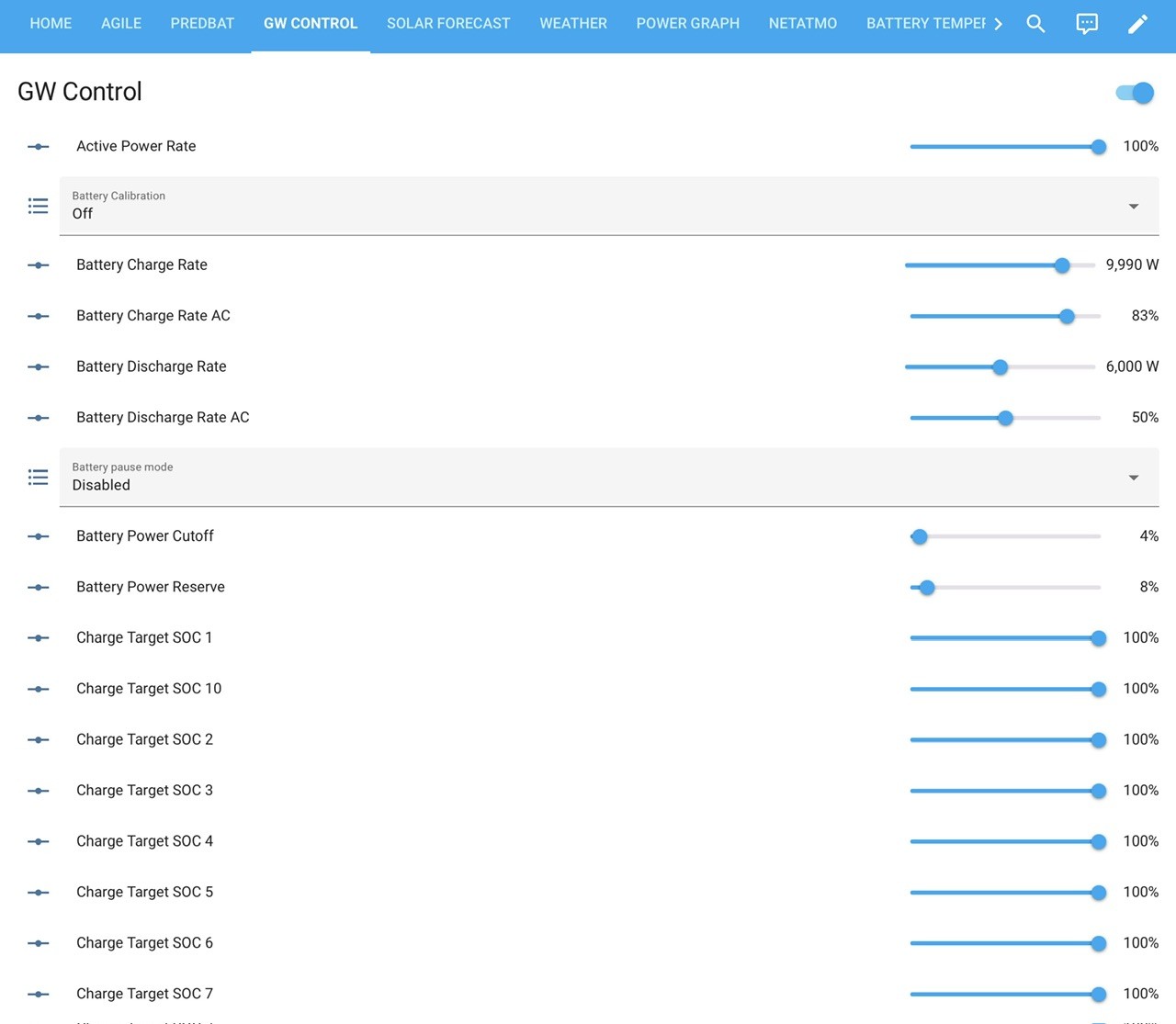
Task: Show more tabs with the header chevron
Action: (998, 24)
